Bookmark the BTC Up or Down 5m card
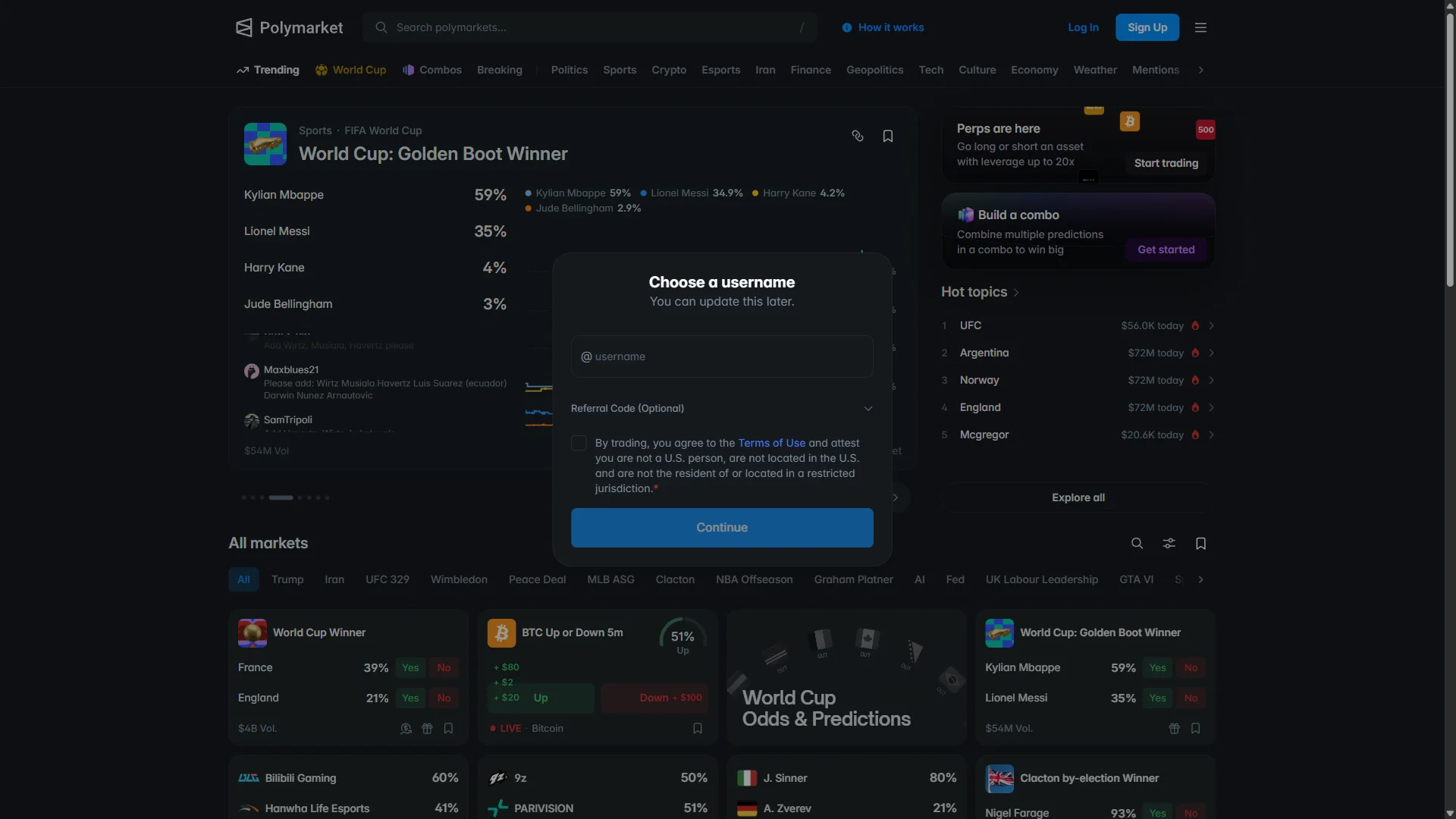Image resolution: width=1456 pixels, height=819 pixels. click(x=698, y=728)
